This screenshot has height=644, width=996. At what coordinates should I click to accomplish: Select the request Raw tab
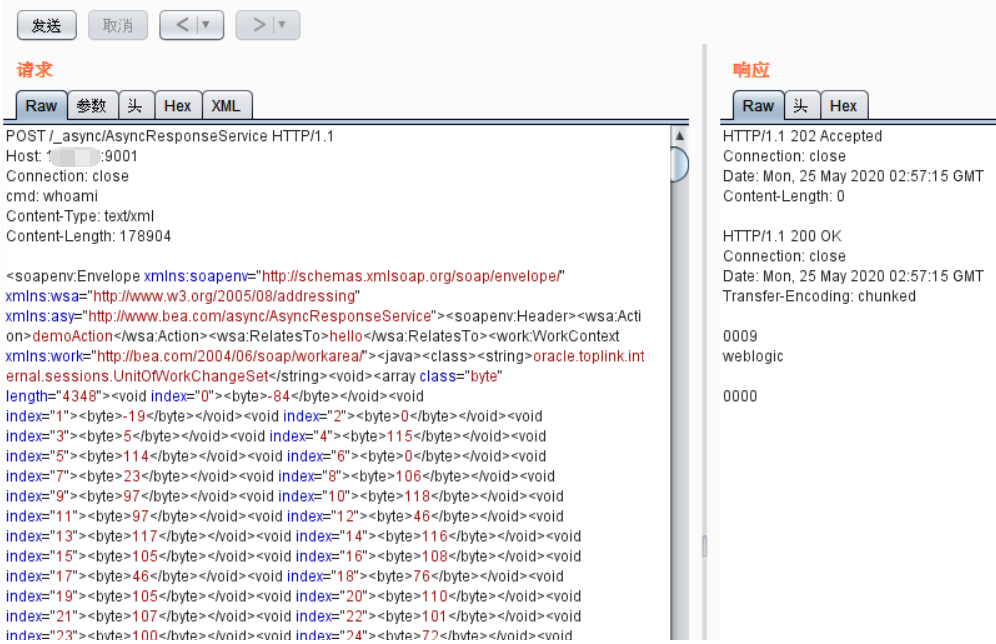(41, 105)
